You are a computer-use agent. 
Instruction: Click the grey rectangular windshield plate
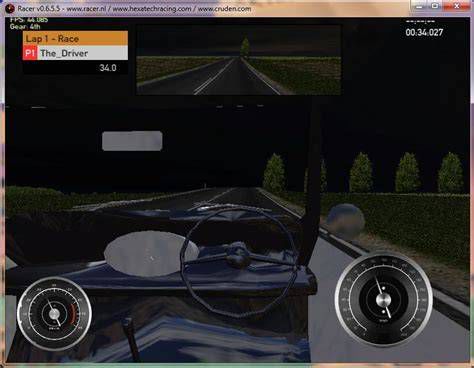click(132, 141)
